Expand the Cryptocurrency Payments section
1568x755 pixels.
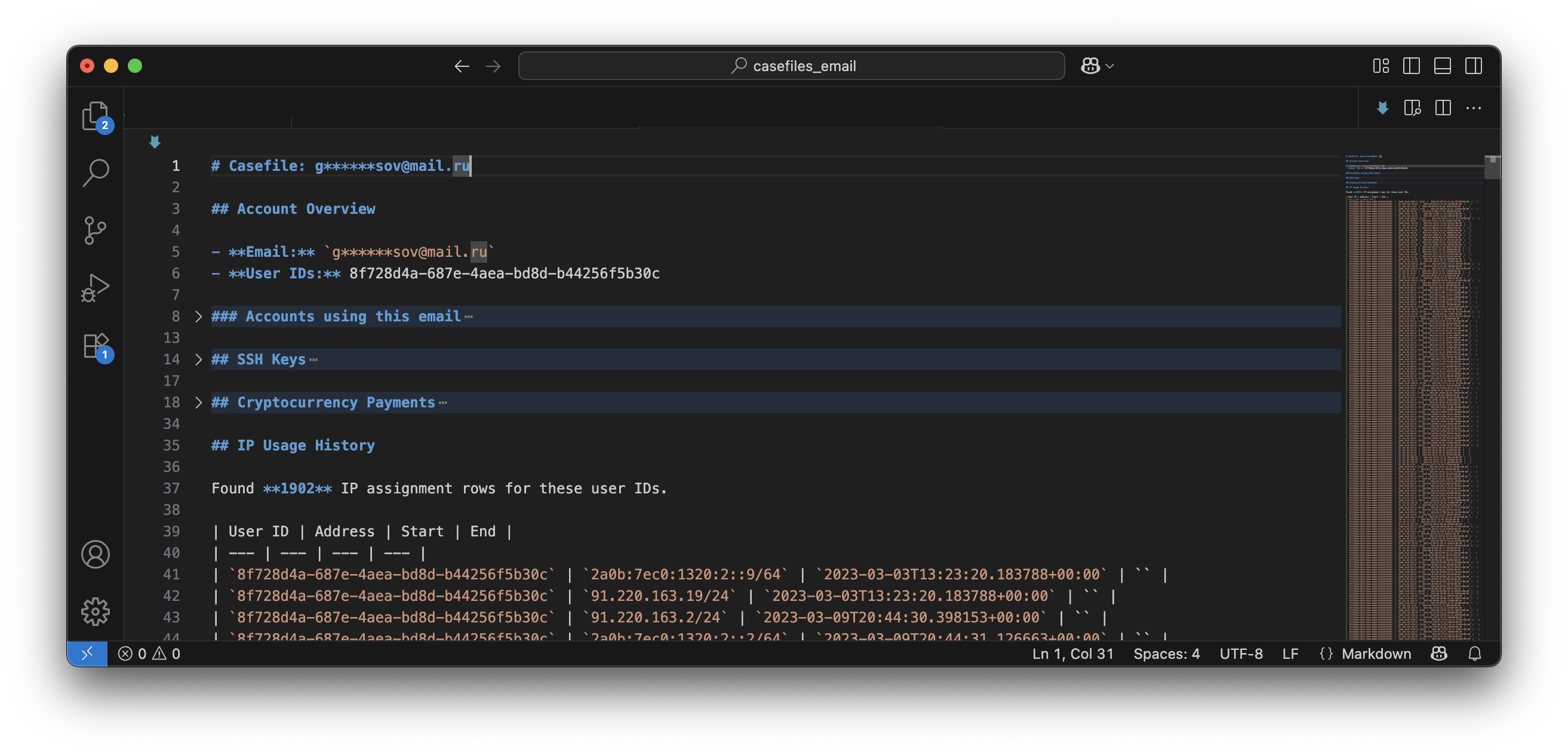pyautogui.click(x=198, y=403)
